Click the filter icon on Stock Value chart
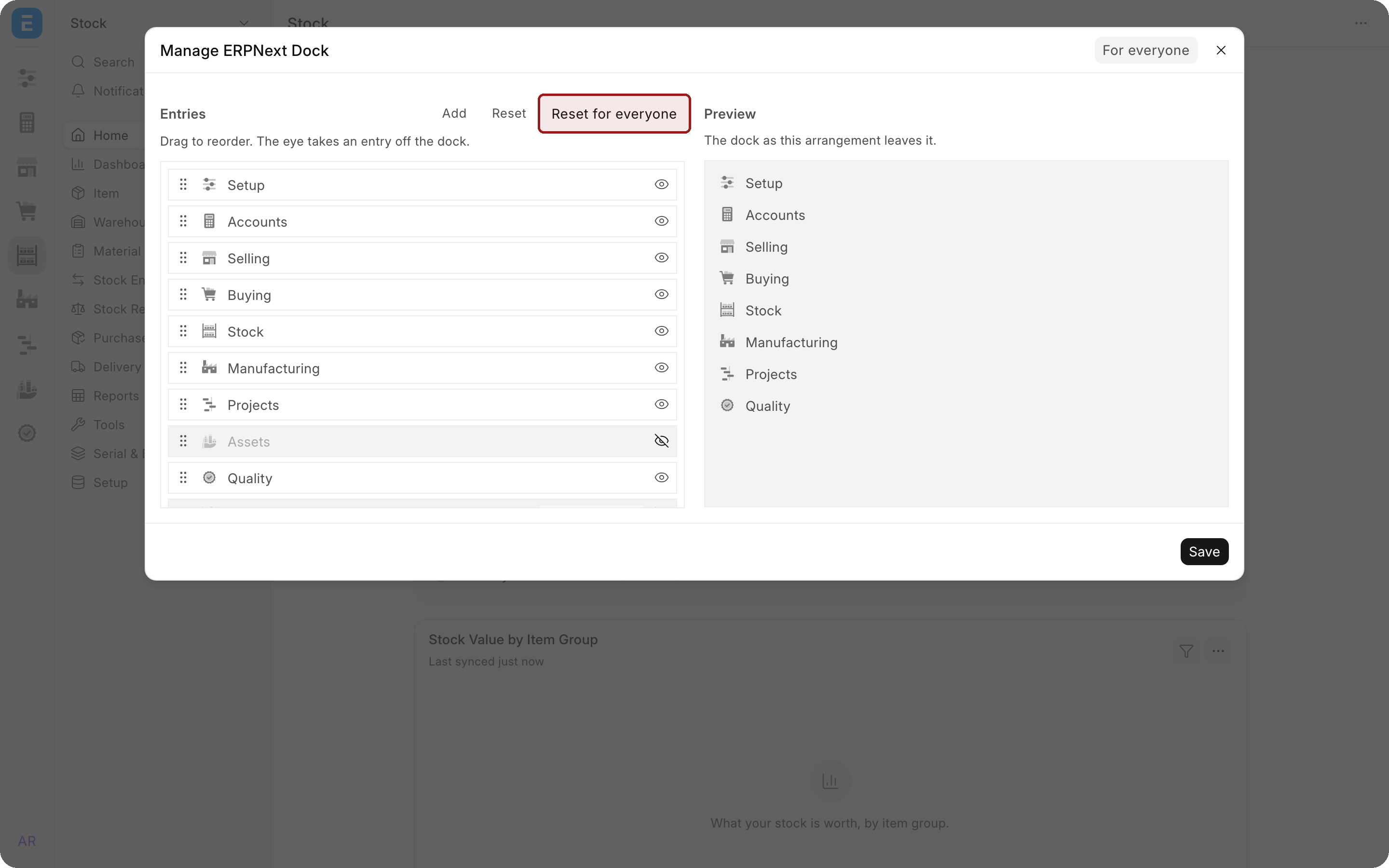This screenshot has width=1389, height=868. pos(1186,651)
